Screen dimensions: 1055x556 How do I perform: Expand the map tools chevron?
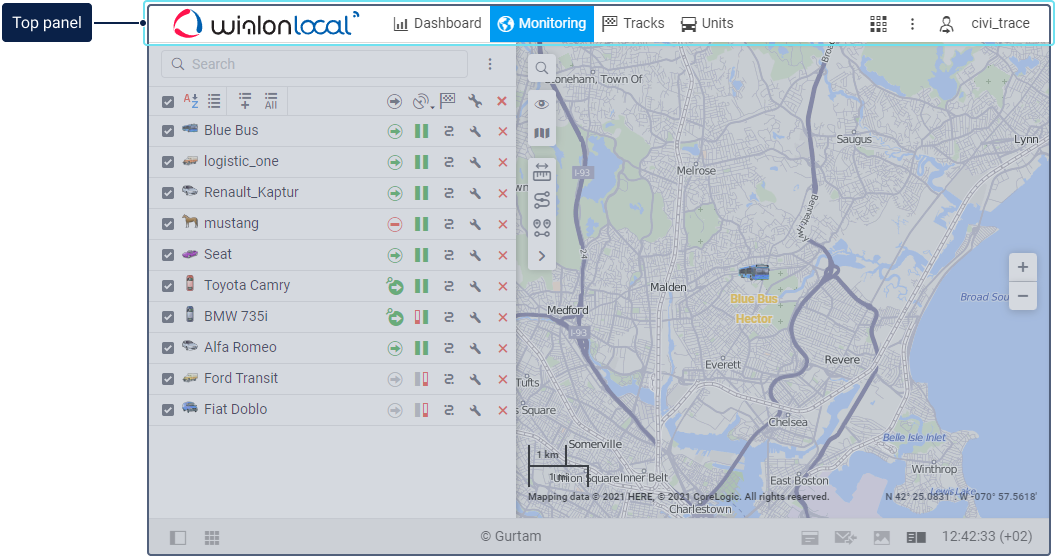click(x=542, y=256)
